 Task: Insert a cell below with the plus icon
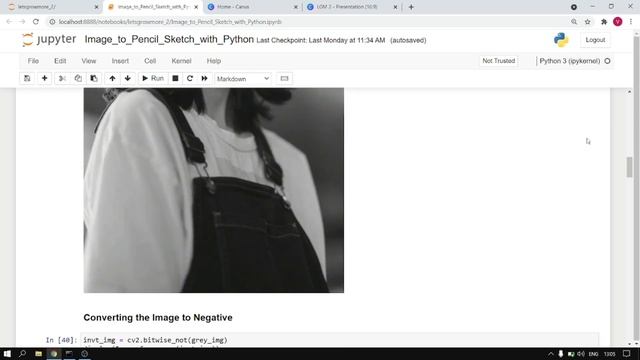pyautogui.click(x=44, y=78)
